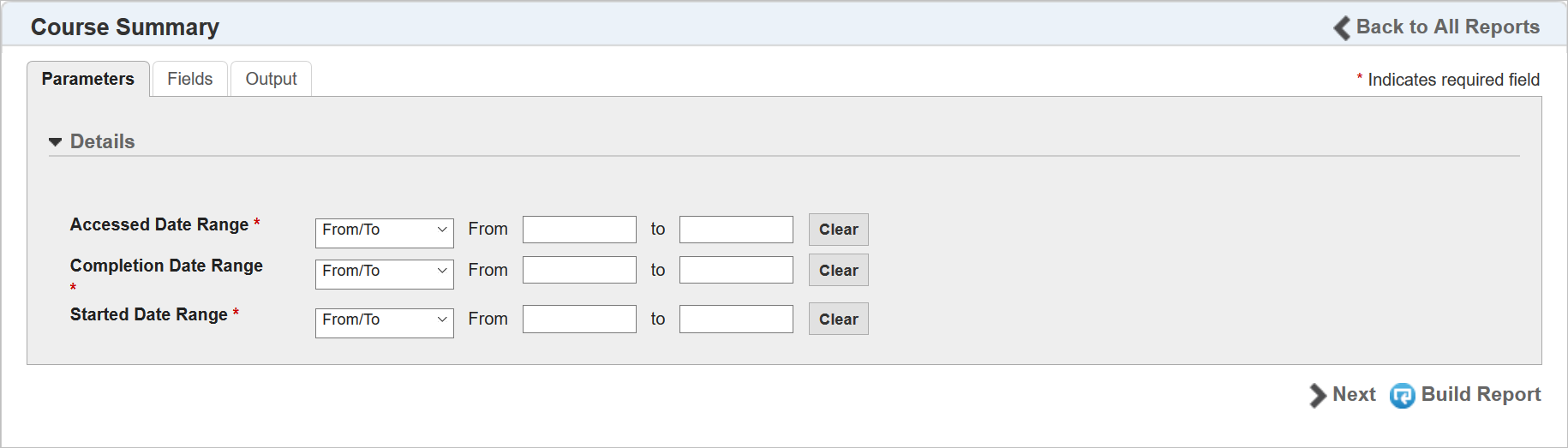Click Started Date Range From input
1568x448 pixels.
579,320
